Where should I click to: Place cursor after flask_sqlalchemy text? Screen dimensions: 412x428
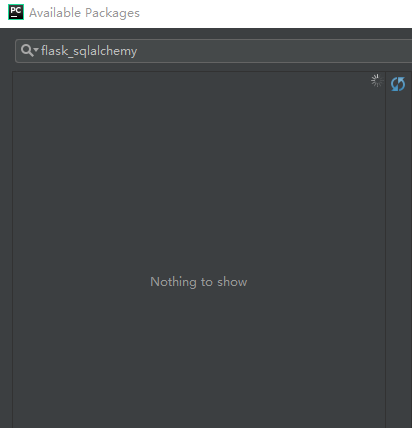coord(138,51)
